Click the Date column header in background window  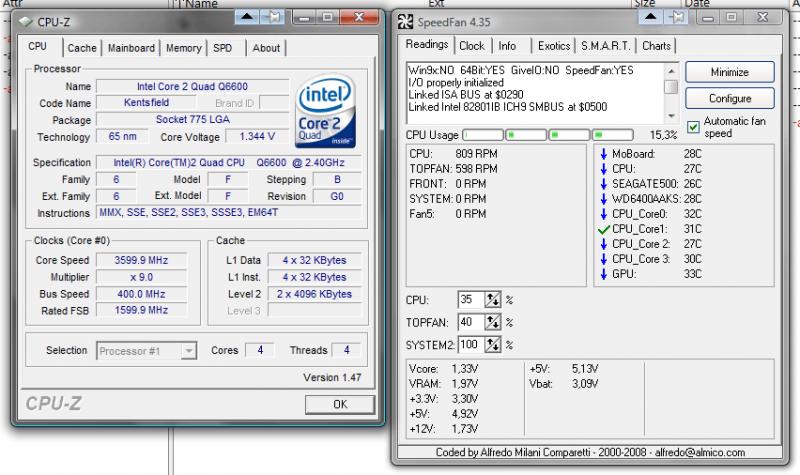pos(697,4)
